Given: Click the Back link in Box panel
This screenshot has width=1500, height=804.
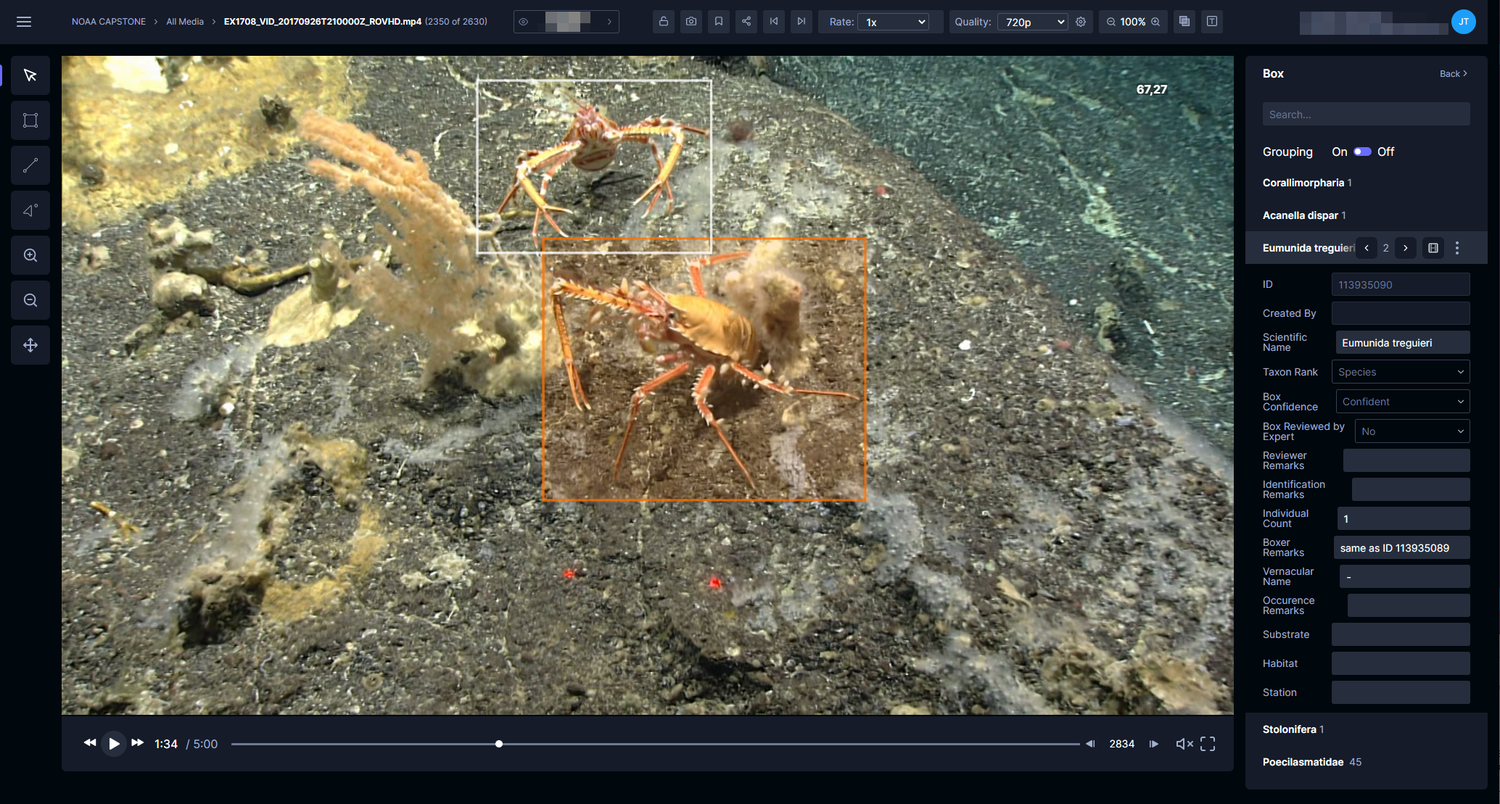Looking at the screenshot, I should [1454, 74].
